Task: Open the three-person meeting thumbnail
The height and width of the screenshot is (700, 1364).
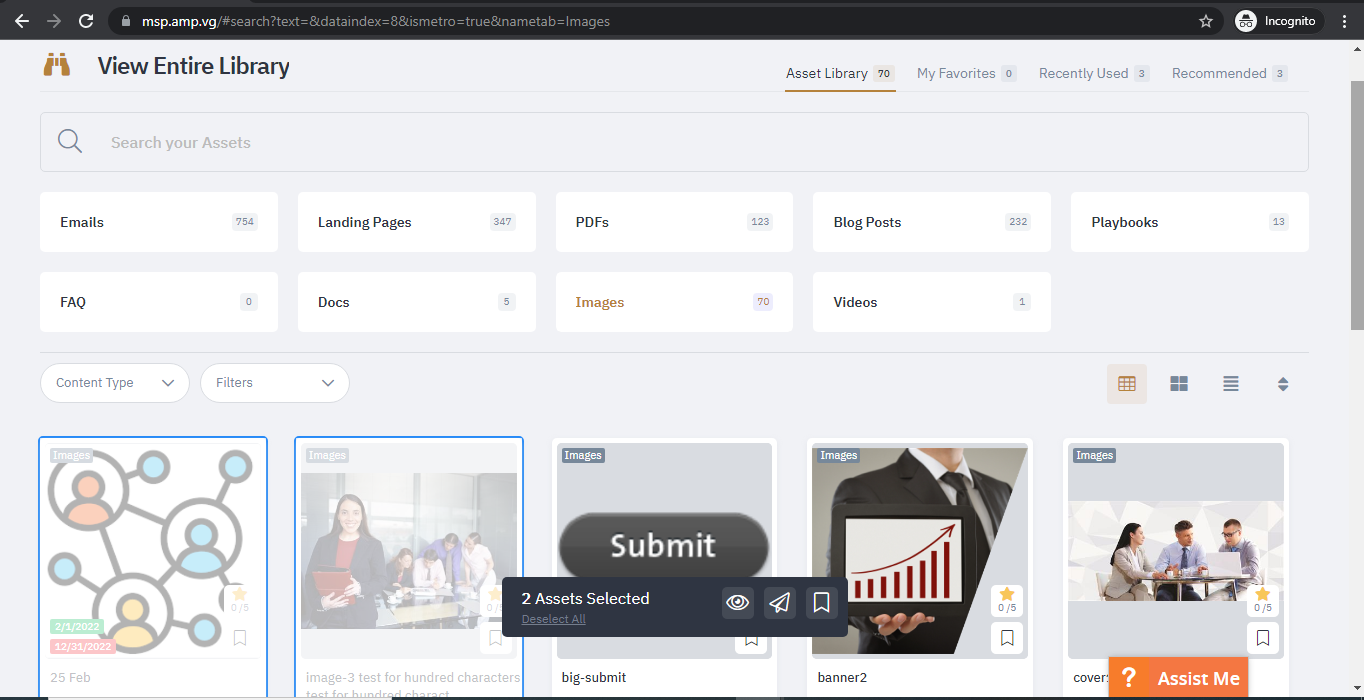Action: (x=1176, y=550)
